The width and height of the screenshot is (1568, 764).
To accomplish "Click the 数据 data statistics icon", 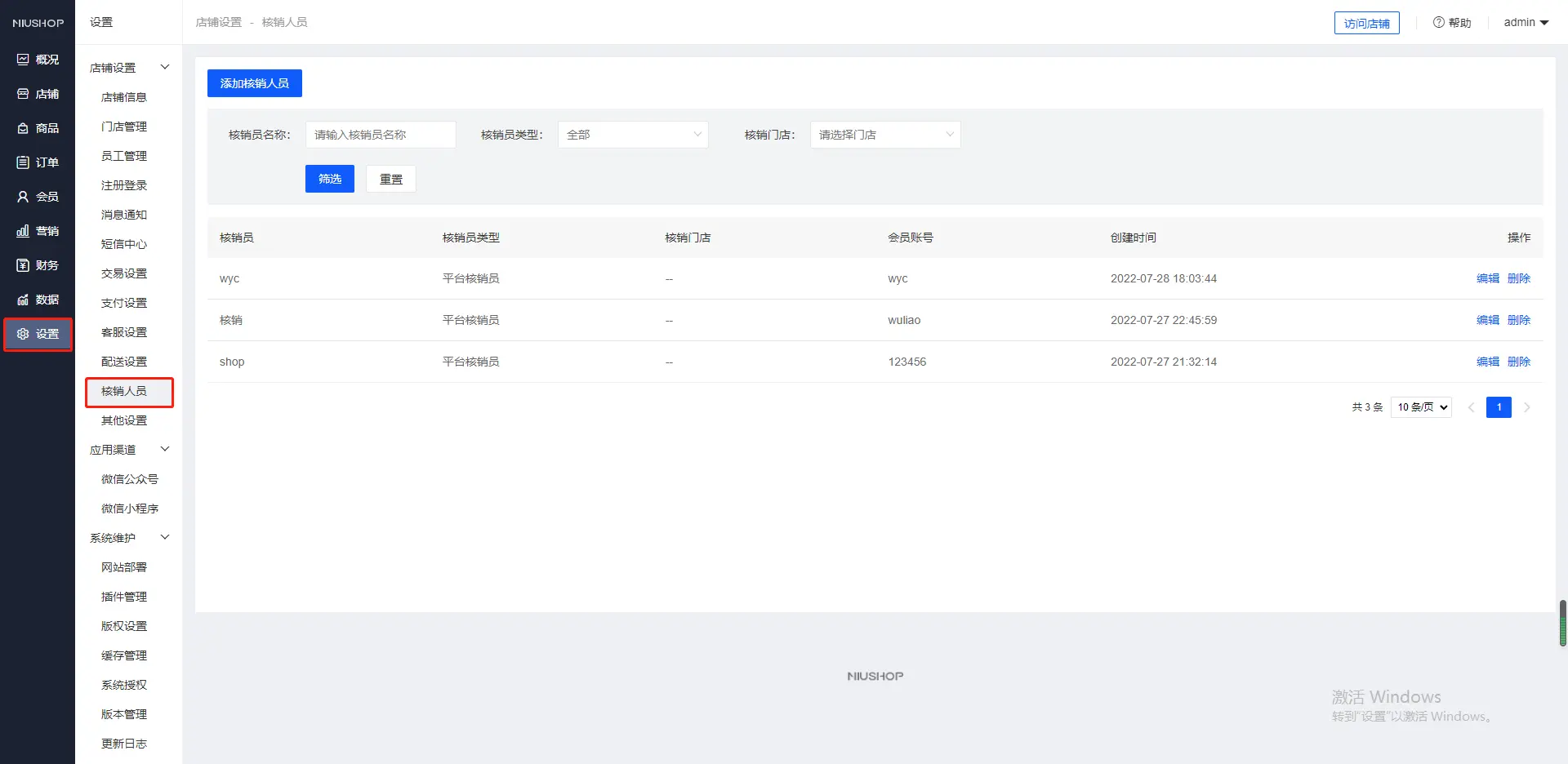I will (23, 300).
